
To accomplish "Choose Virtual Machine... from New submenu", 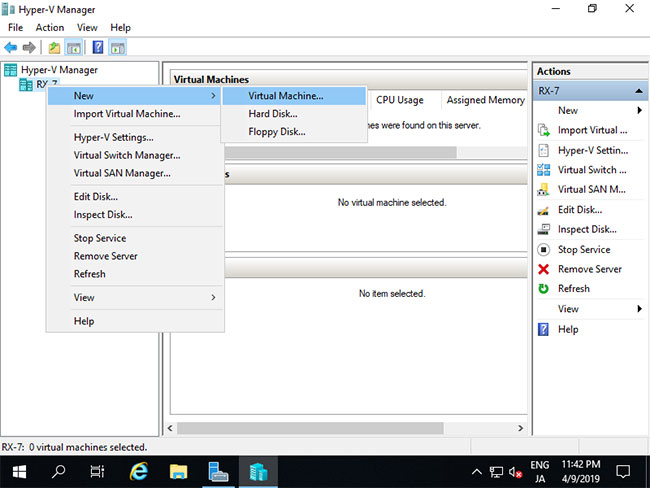I will (294, 96).
